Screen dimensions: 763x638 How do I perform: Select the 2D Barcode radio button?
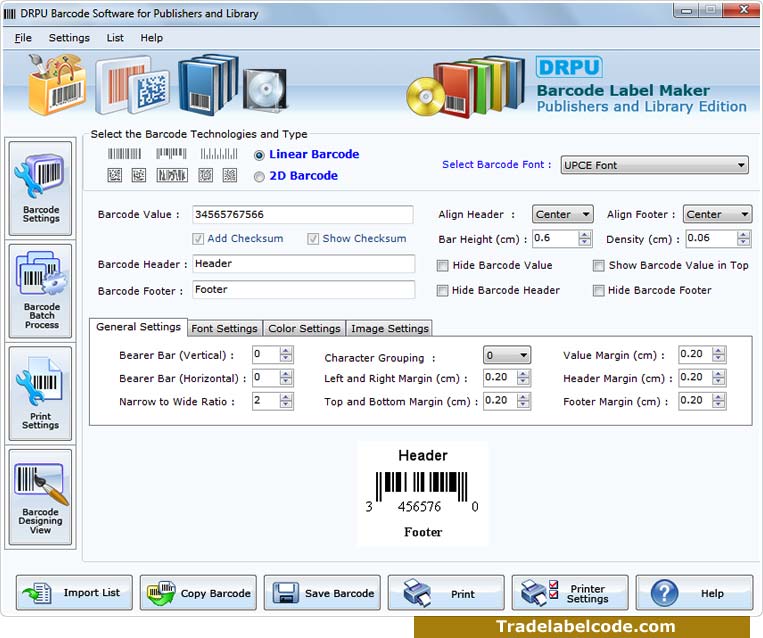point(259,177)
